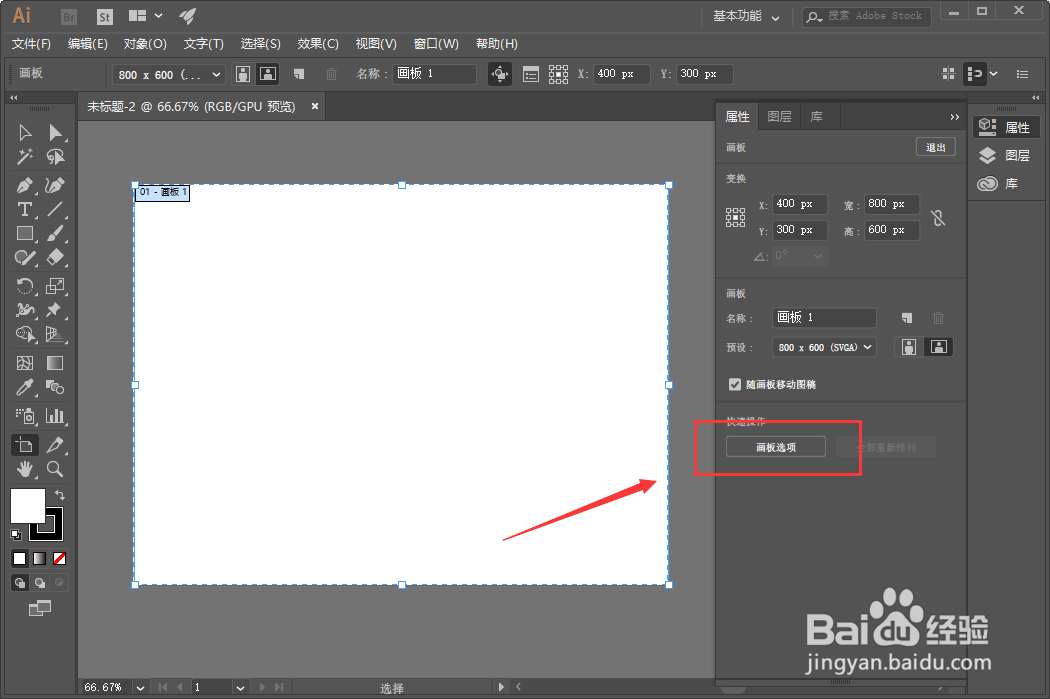Select the Rectangle tool

(25, 233)
